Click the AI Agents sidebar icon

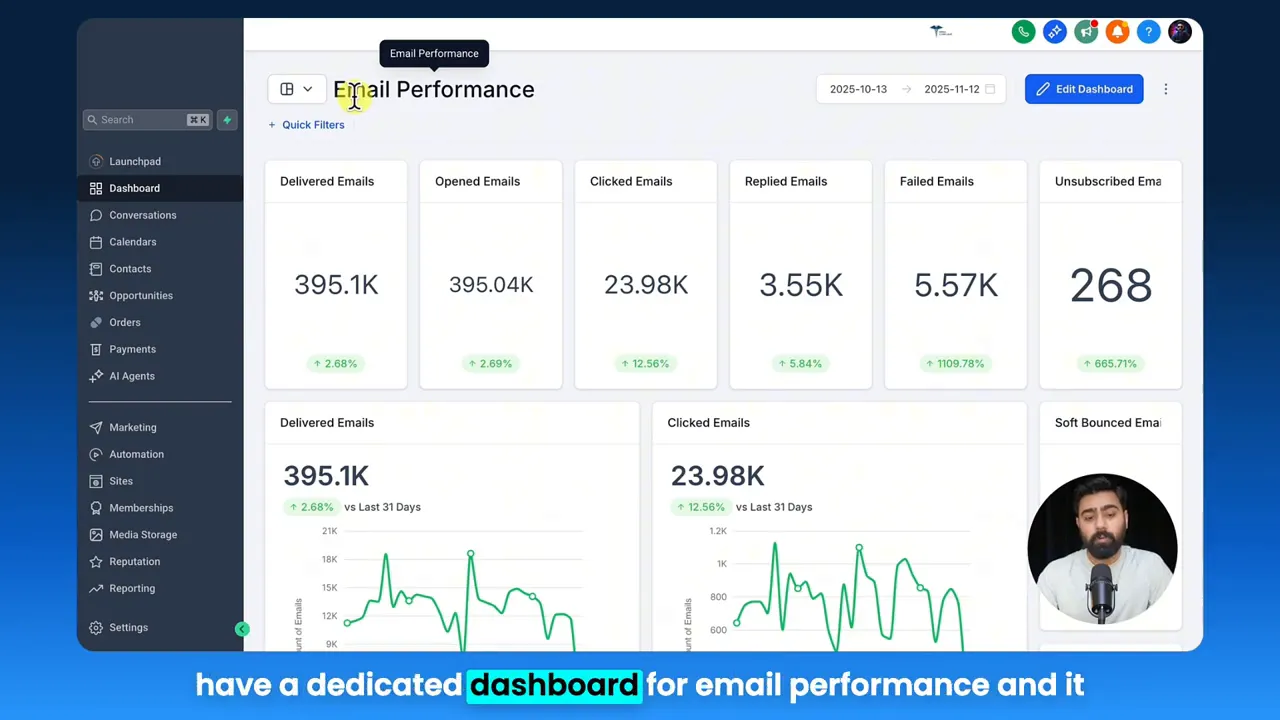pos(96,375)
